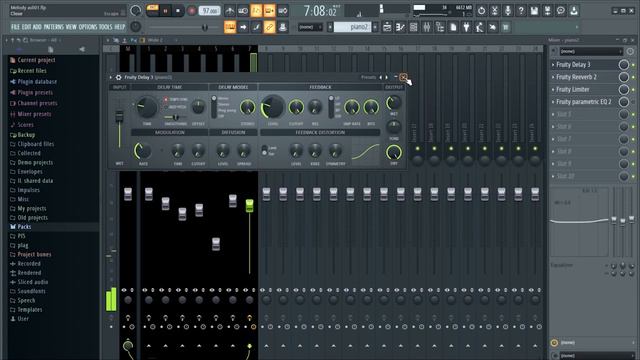Click the SMOOTHING slider in Fruity Delay 3

pos(175,118)
